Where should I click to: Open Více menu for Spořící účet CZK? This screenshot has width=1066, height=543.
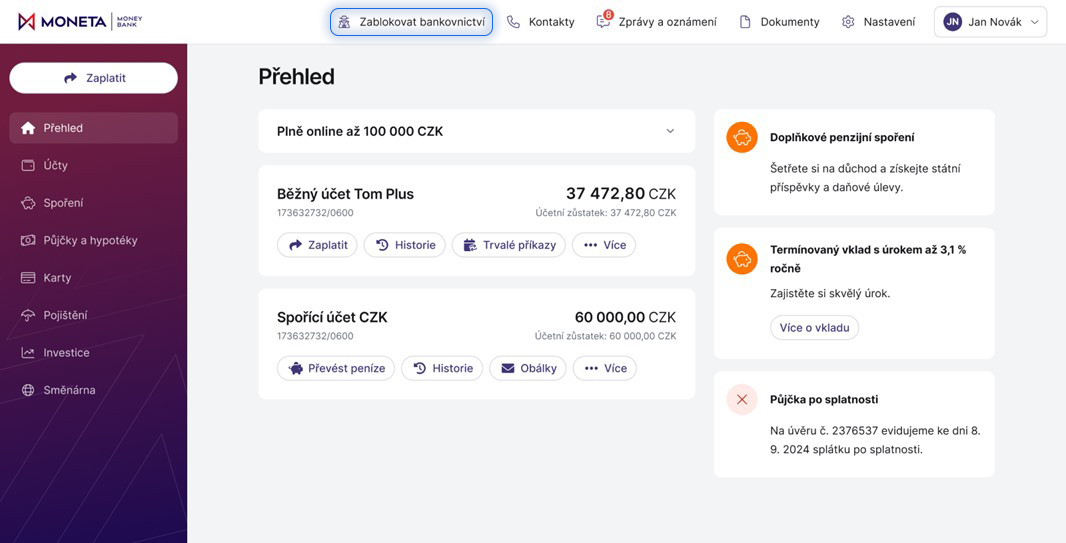[604, 368]
